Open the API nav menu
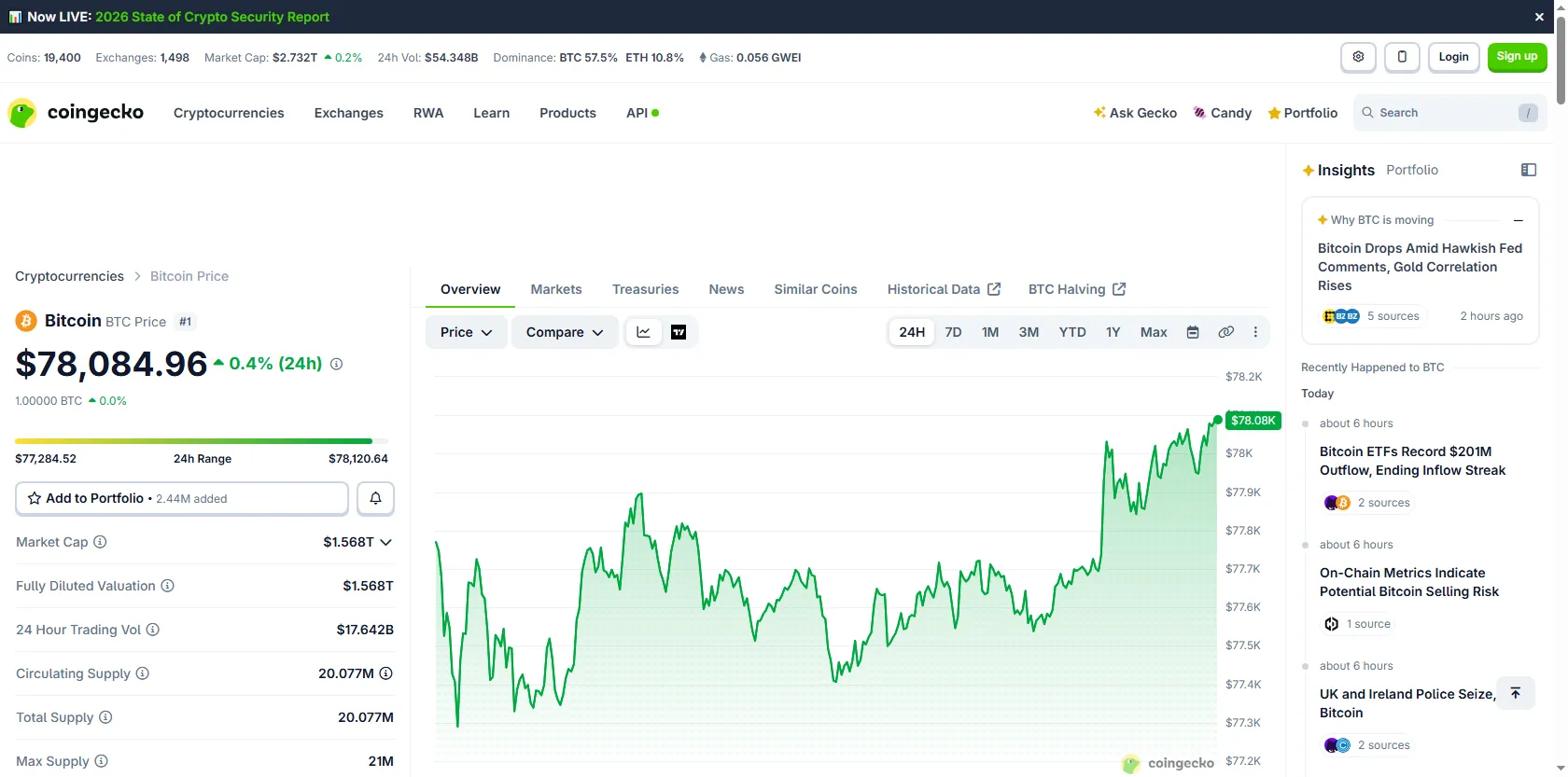 pyautogui.click(x=642, y=113)
